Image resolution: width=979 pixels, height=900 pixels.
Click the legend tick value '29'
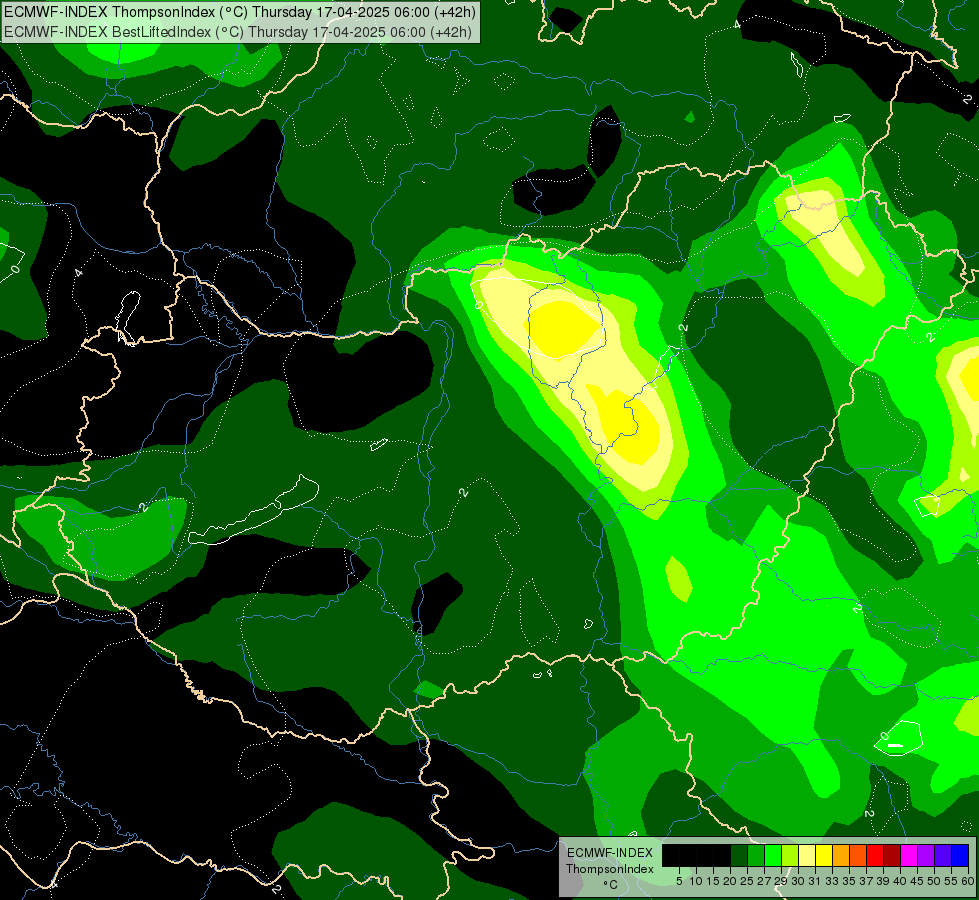781,881
